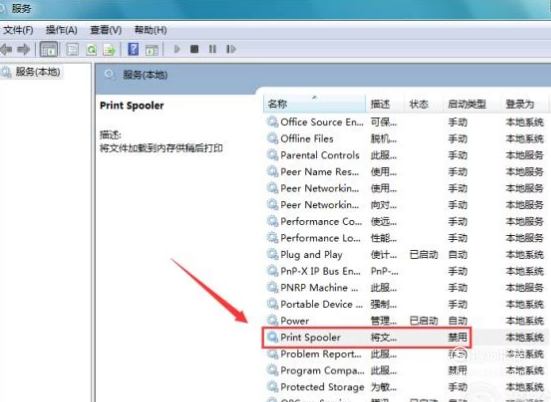Click the gear icon beside Offline Files
Viewport: 551px width, 402px height.
pyautogui.click(x=272, y=138)
